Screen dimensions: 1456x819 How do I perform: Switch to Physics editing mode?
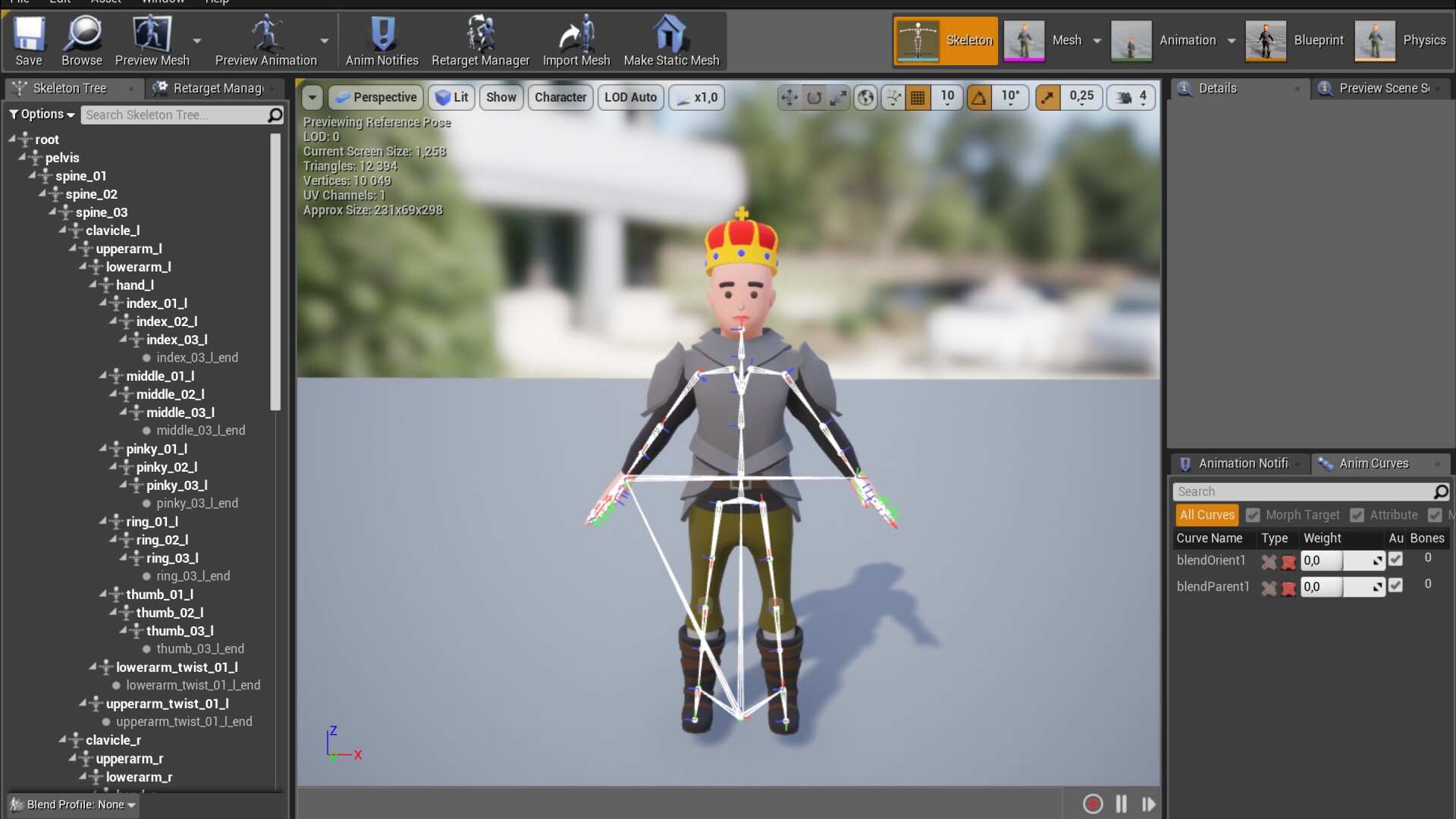pyautogui.click(x=1376, y=40)
